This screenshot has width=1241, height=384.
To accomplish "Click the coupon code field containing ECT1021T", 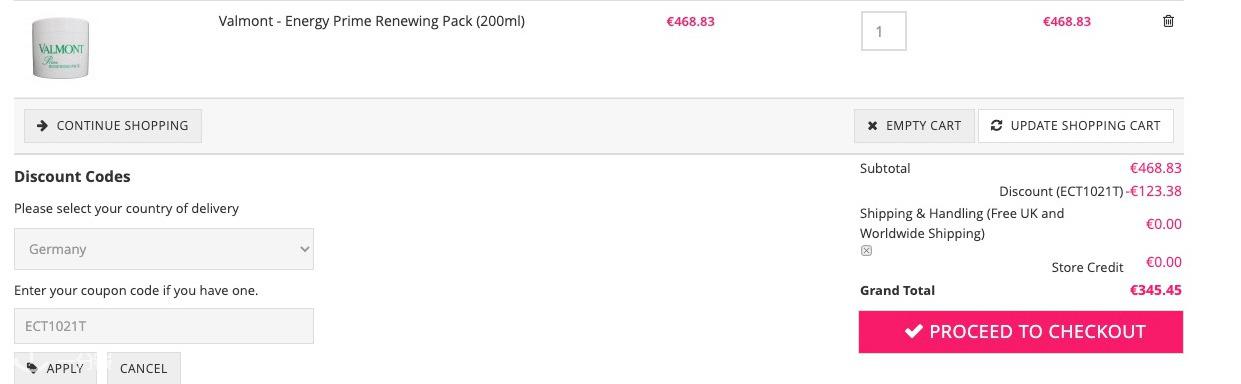I will pyautogui.click(x=164, y=326).
